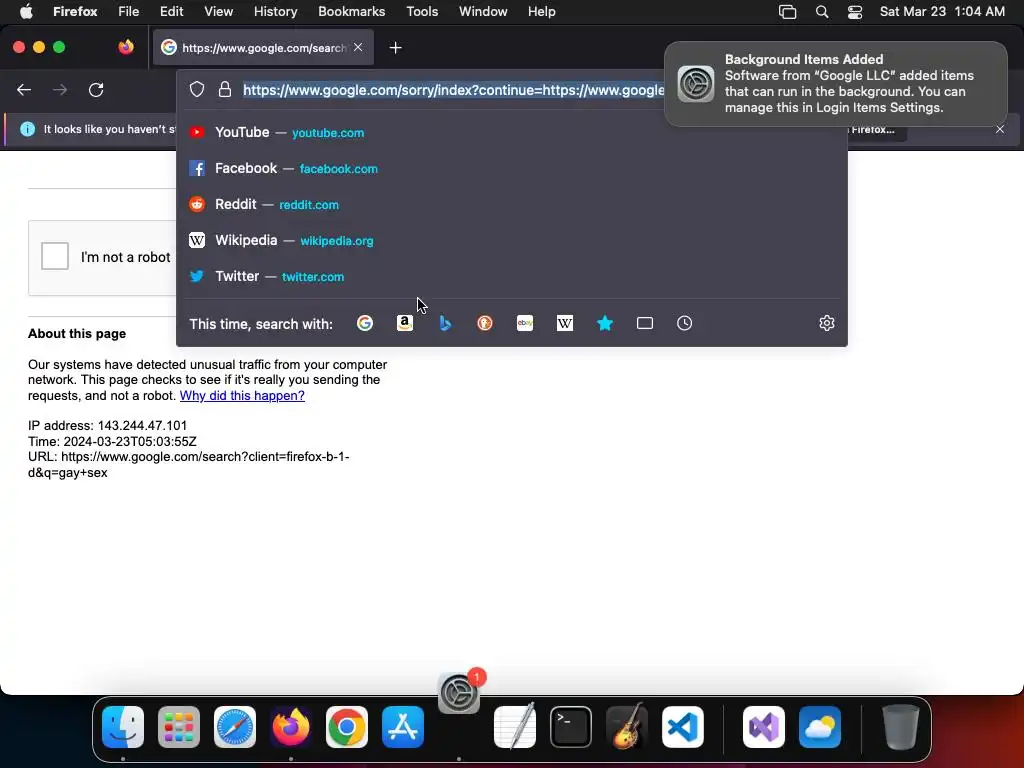Image resolution: width=1024 pixels, height=768 pixels.
Task: Dismiss the Firefox info bar
Action: coord(1000,129)
